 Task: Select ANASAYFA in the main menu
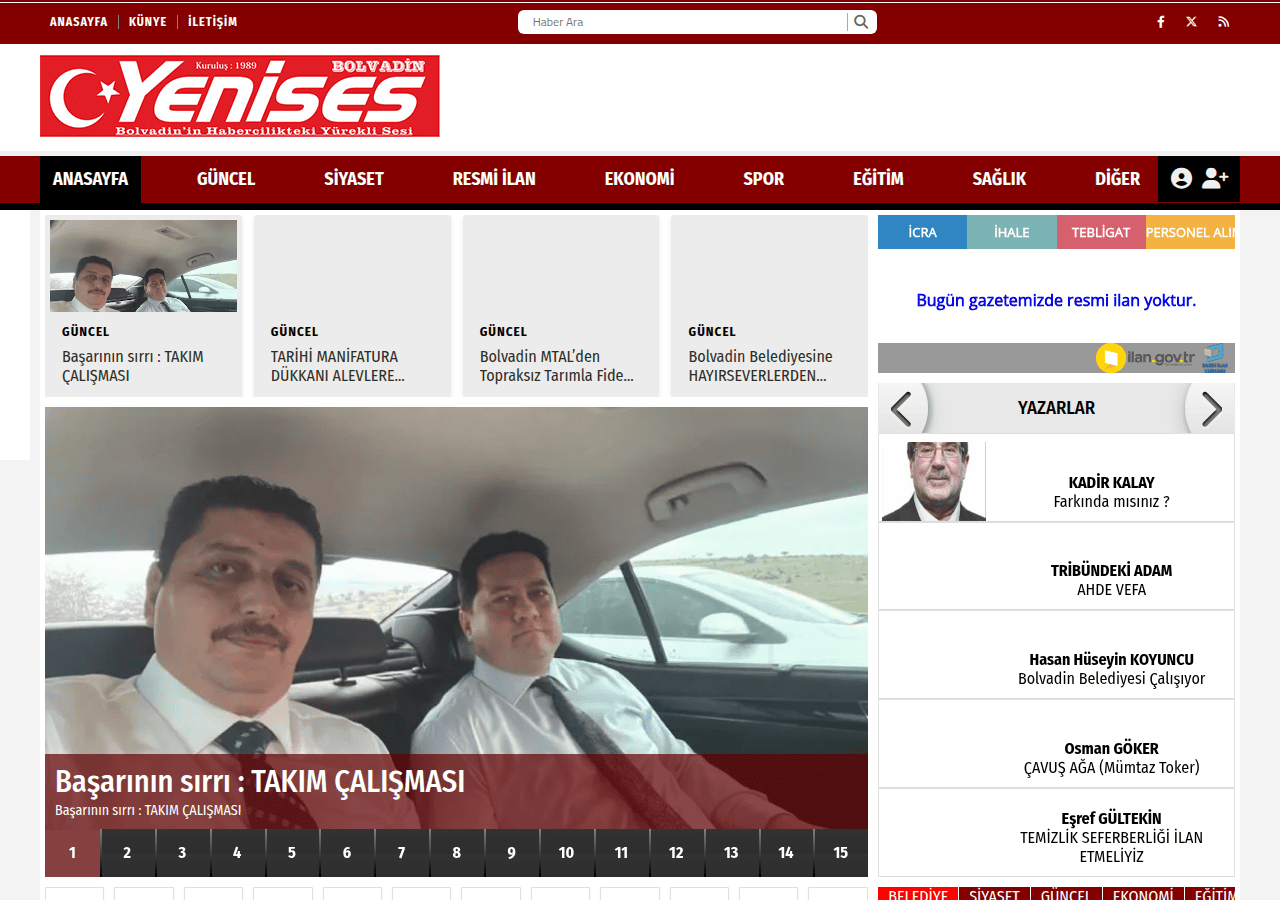[x=90, y=179]
